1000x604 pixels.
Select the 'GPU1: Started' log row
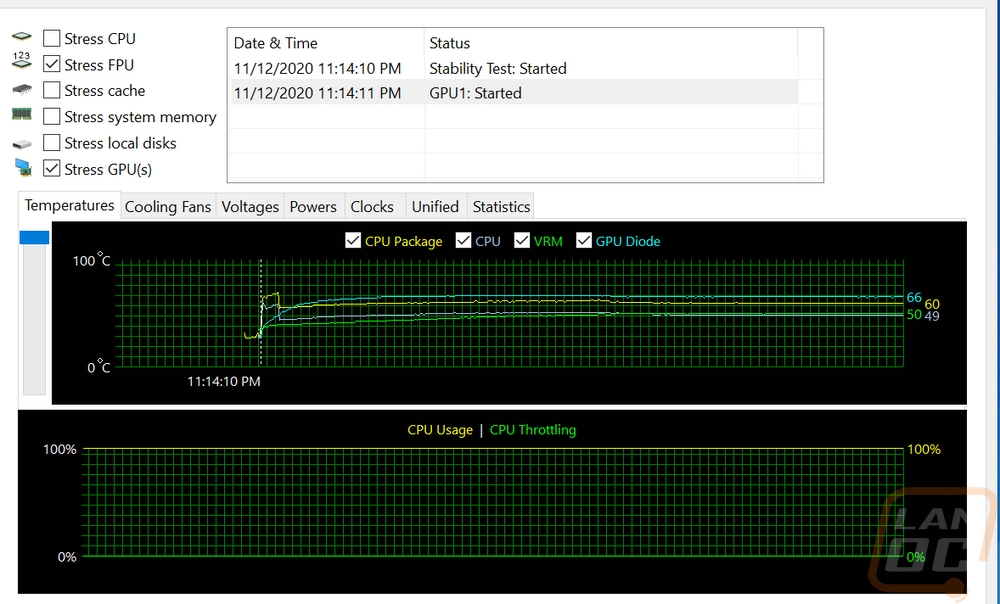point(513,93)
